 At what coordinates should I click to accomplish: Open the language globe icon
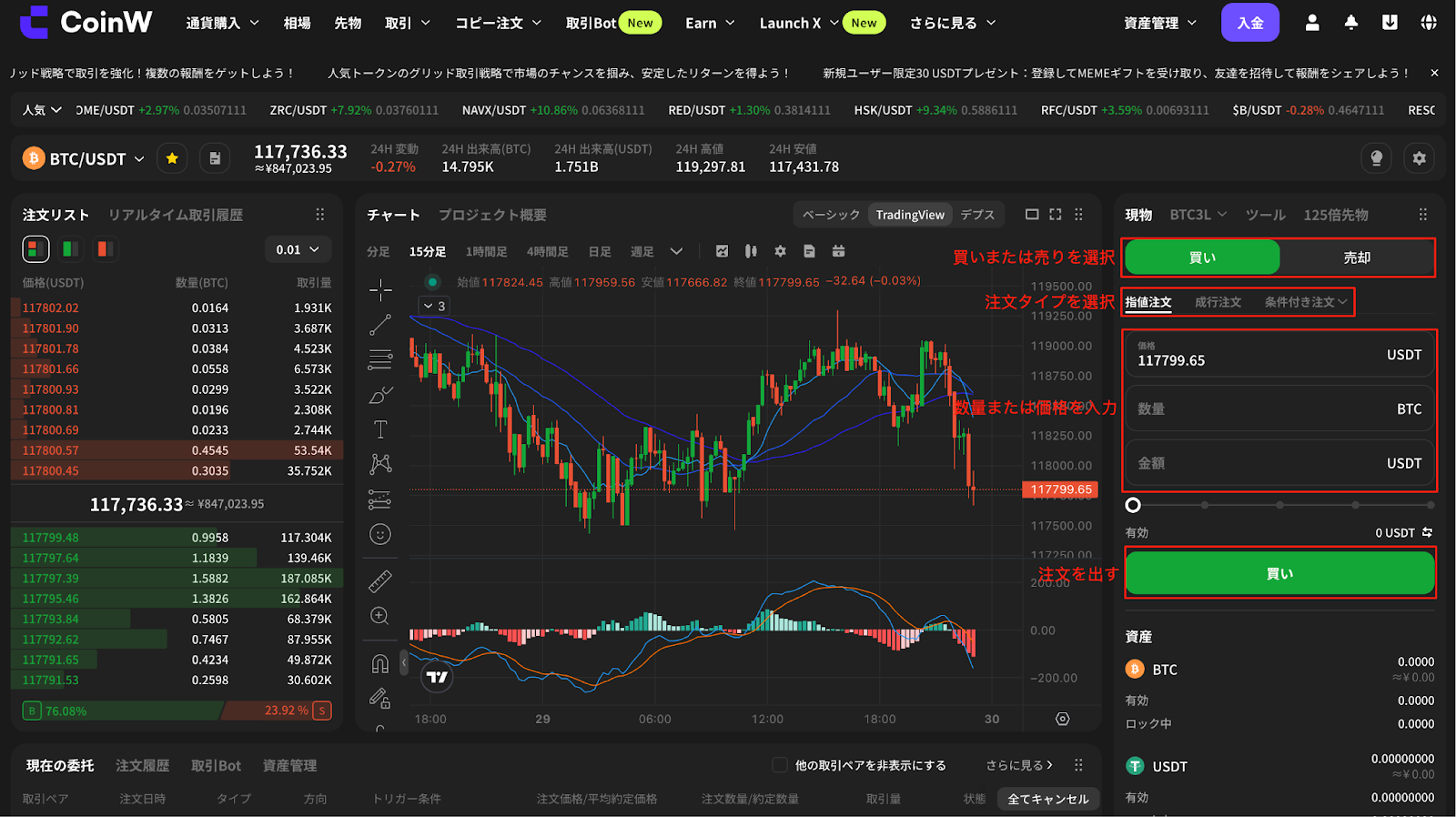[1429, 23]
